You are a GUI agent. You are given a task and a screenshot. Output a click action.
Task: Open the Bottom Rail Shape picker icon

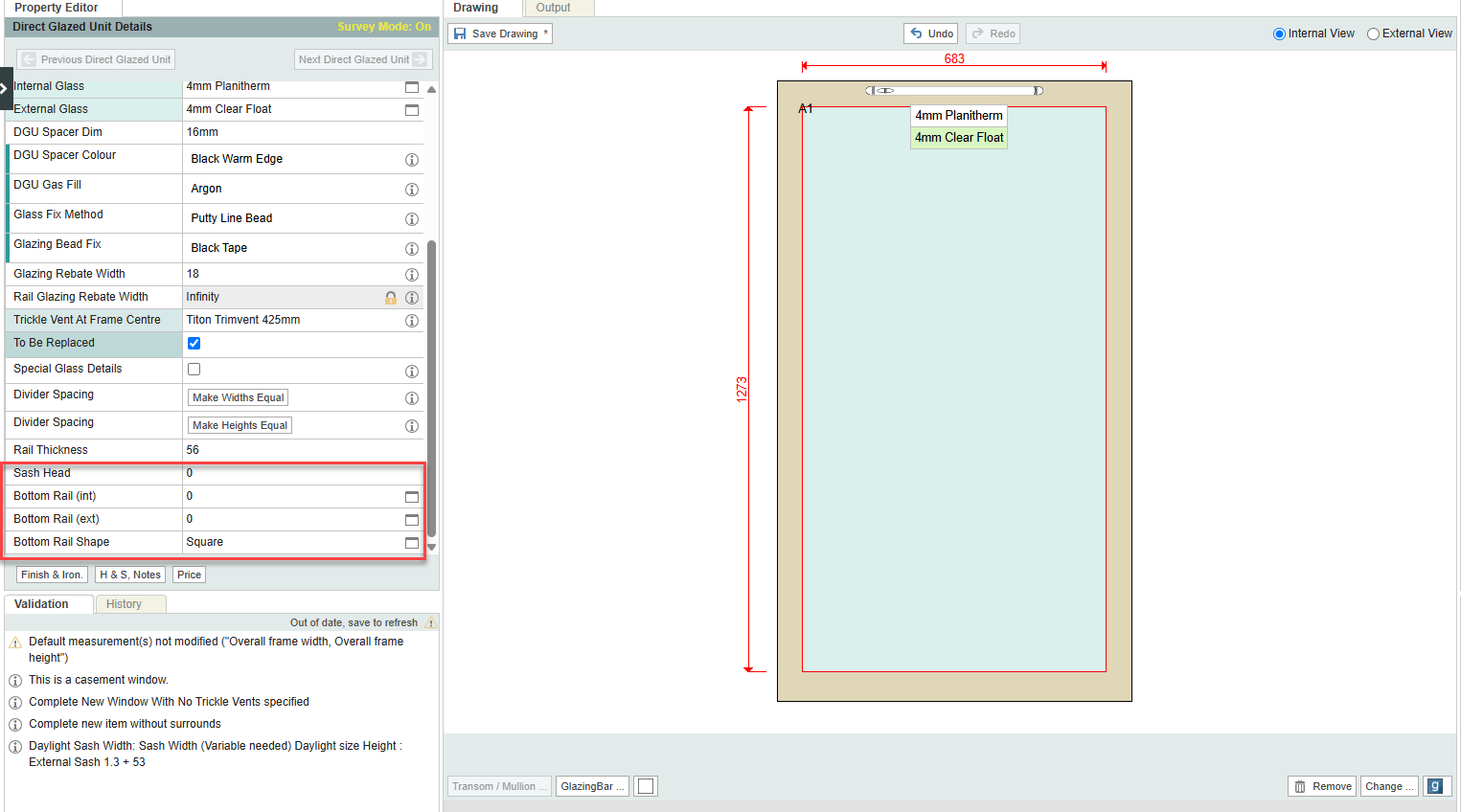[412, 543]
